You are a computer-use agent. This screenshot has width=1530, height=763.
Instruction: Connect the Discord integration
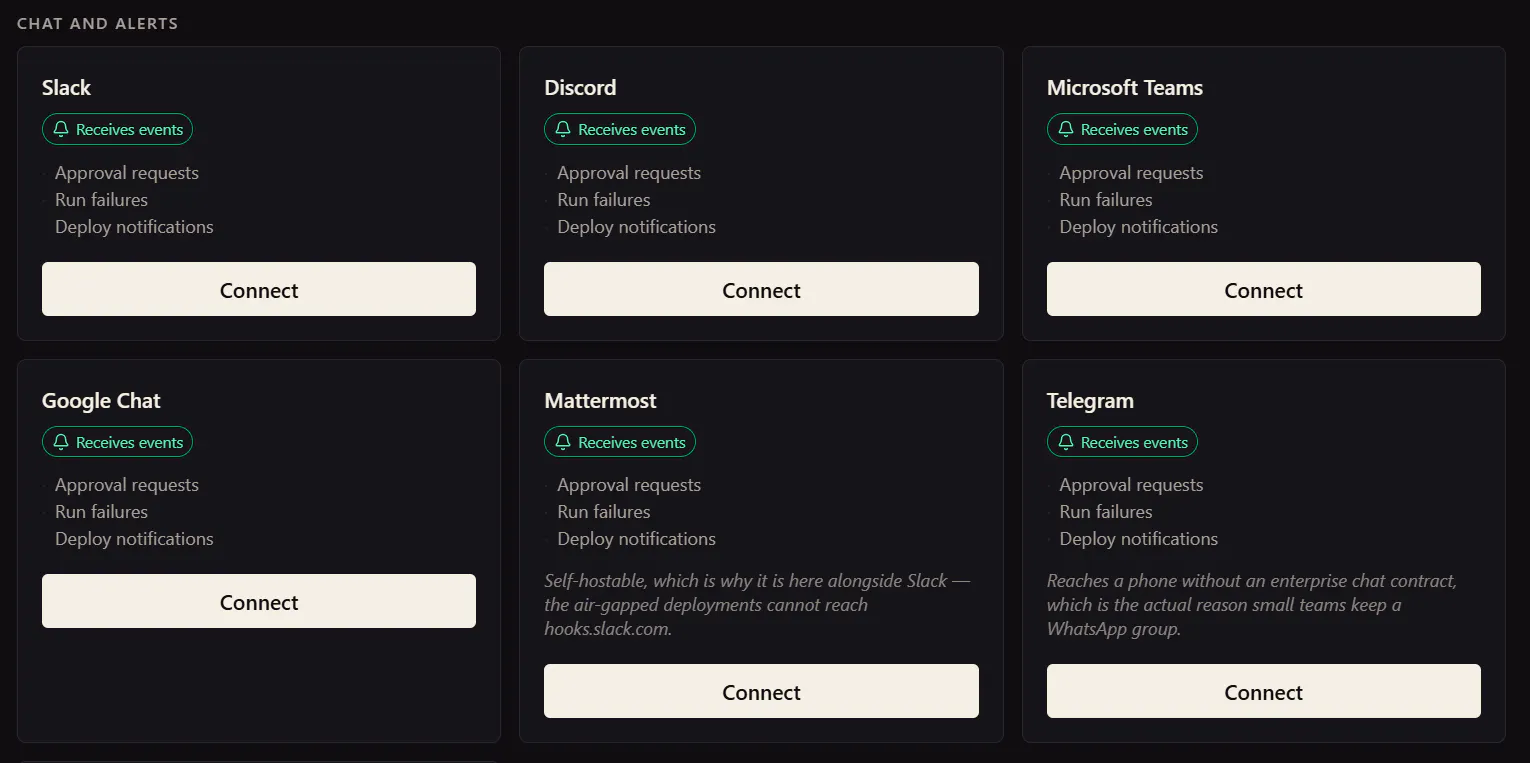(x=761, y=289)
